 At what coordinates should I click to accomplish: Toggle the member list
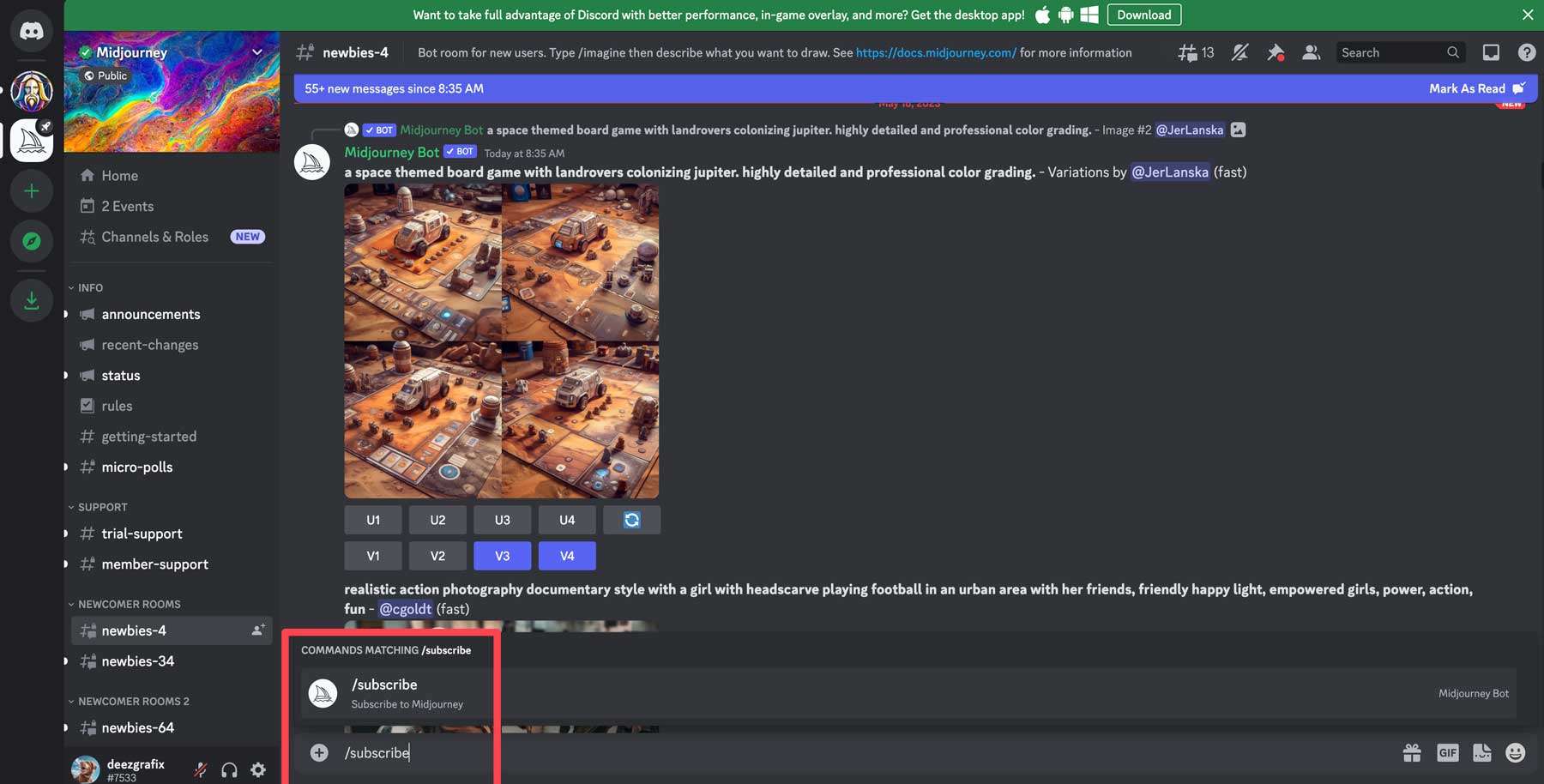1311,52
